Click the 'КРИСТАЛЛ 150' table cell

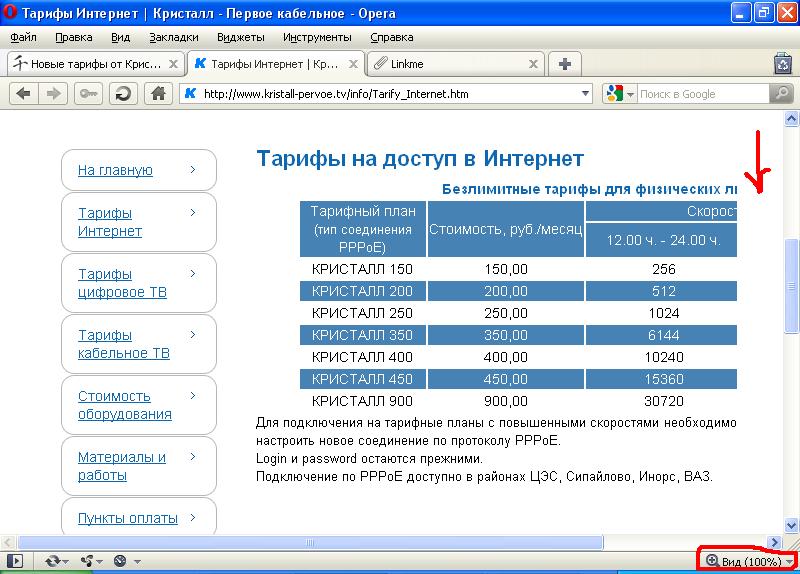pos(362,269)
